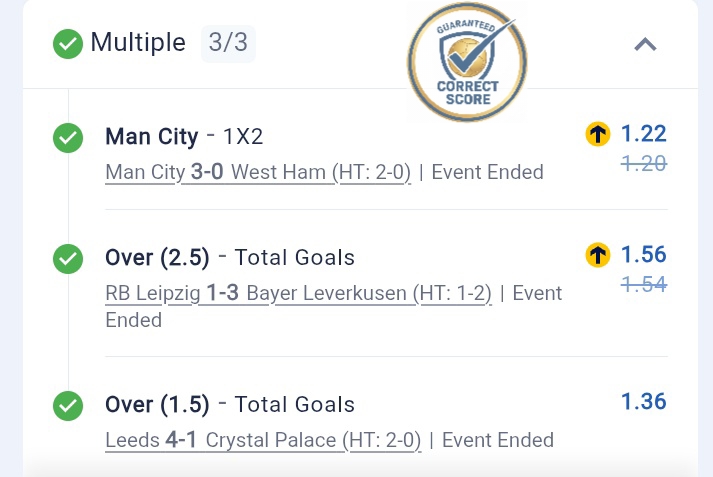Click the yellow odds-up arrow beside 1.22
Viewport: 713px width, 477px height.
[598, 135]
